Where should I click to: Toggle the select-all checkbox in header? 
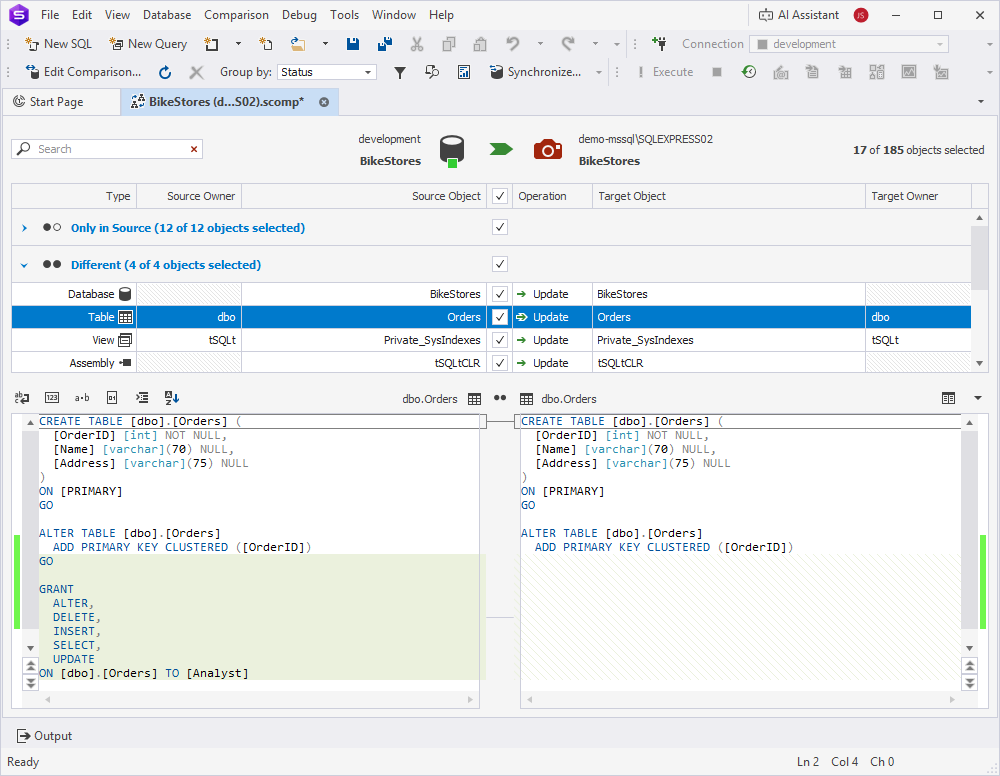coord(500,196)
